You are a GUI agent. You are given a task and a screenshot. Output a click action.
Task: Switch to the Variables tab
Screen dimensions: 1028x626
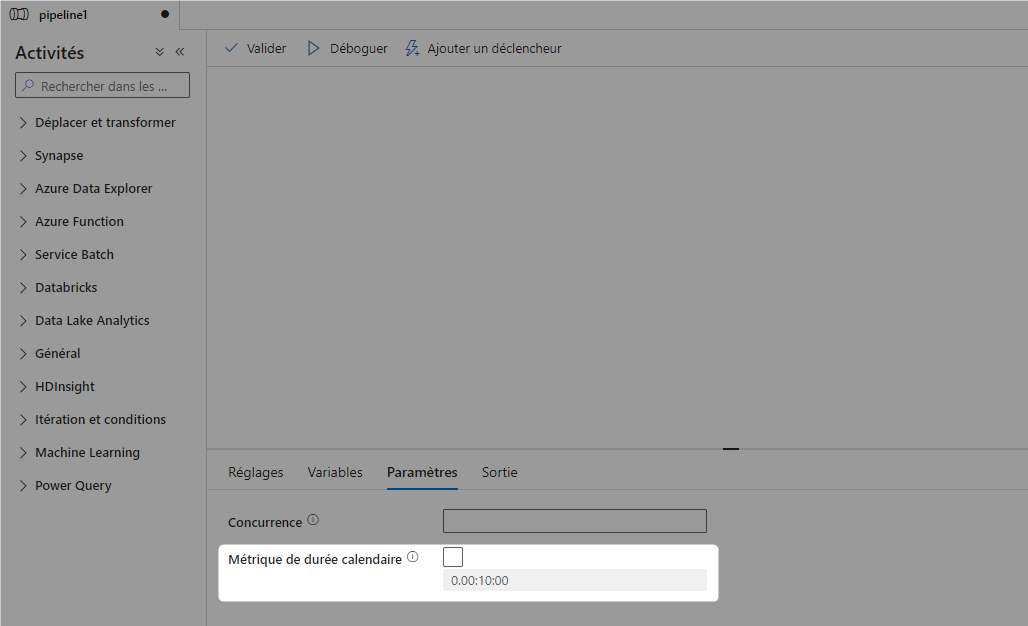point(335,472)
